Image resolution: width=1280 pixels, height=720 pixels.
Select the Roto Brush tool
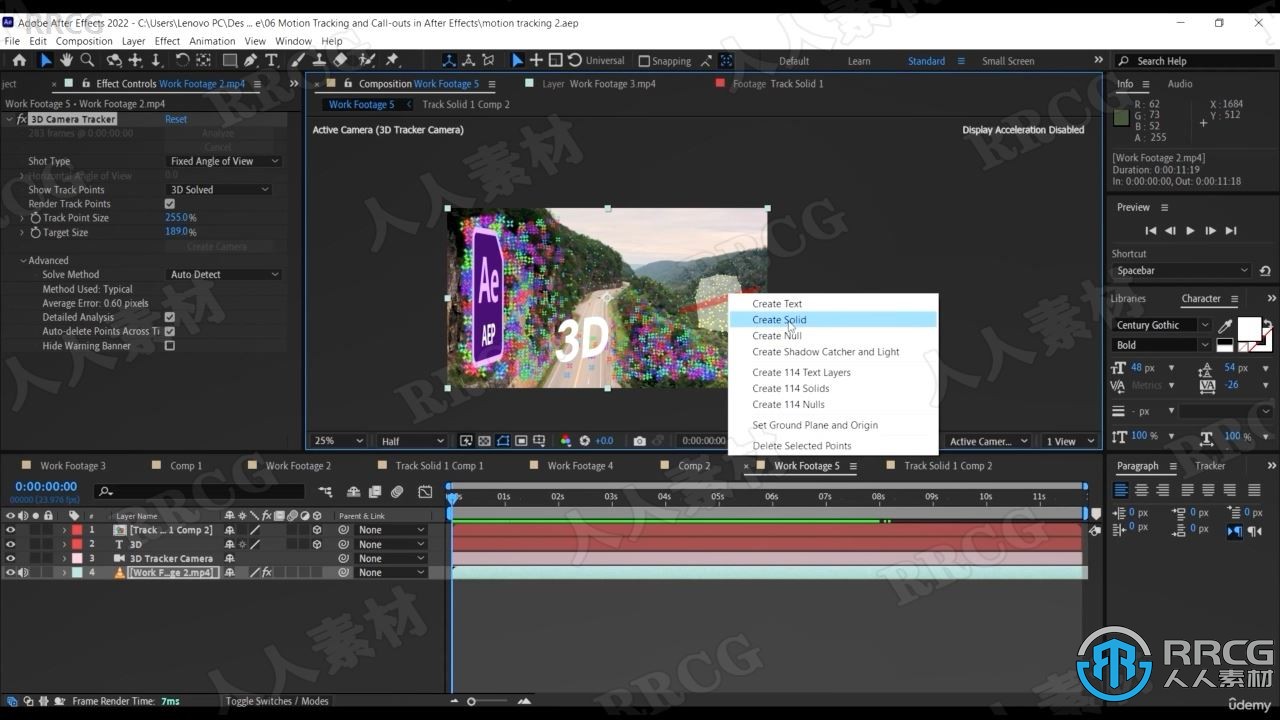tap(367, 60)
